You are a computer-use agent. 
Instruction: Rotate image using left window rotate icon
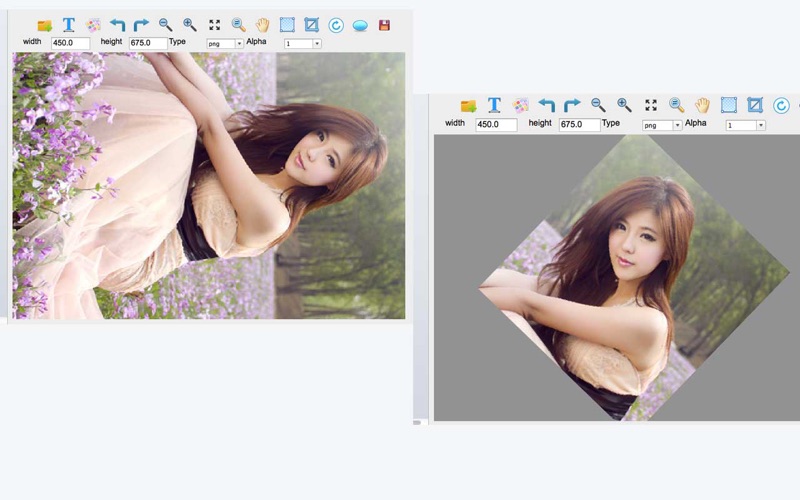coord(336,25)
